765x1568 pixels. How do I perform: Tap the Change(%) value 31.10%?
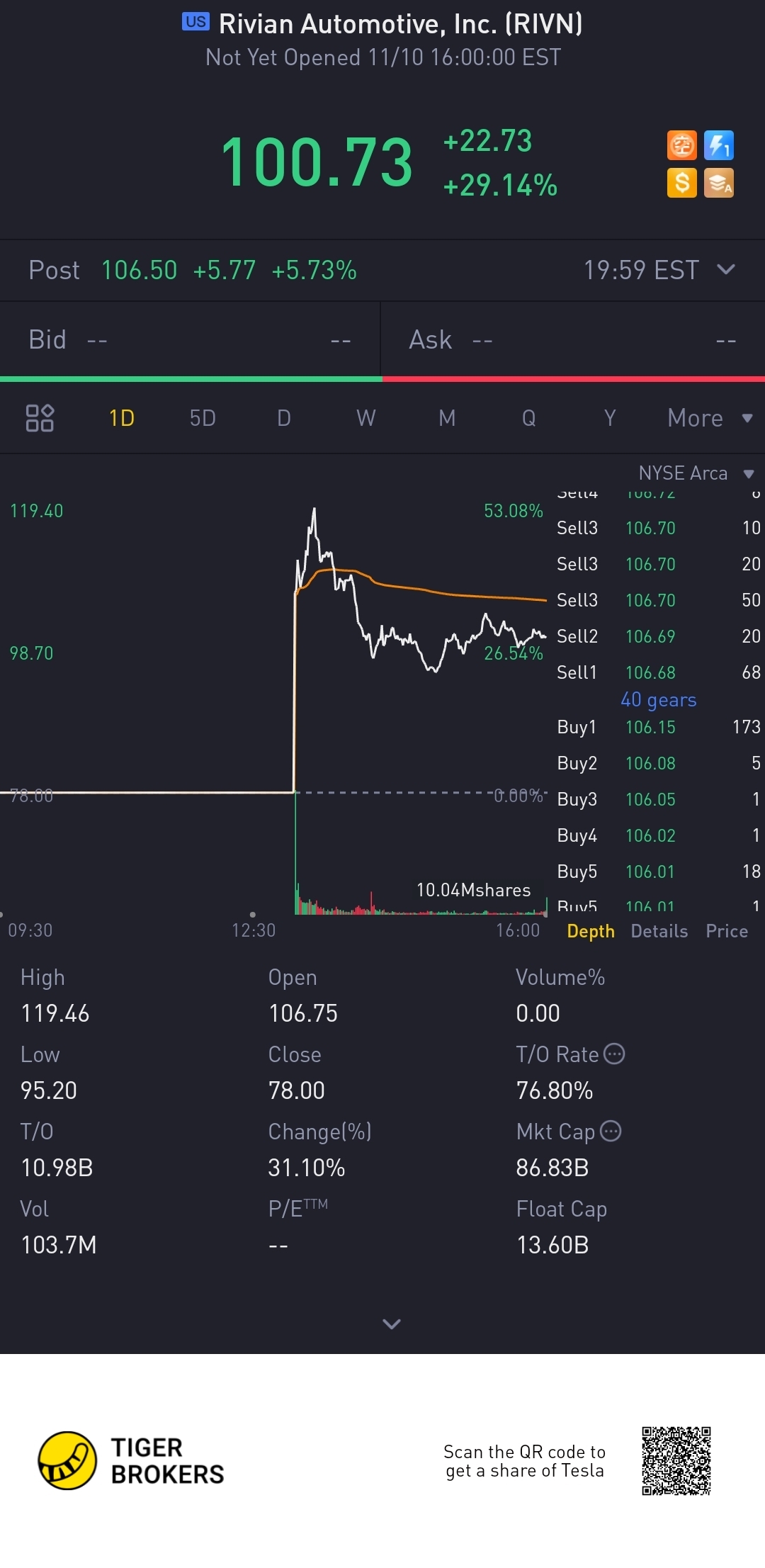click(307, 1168)
